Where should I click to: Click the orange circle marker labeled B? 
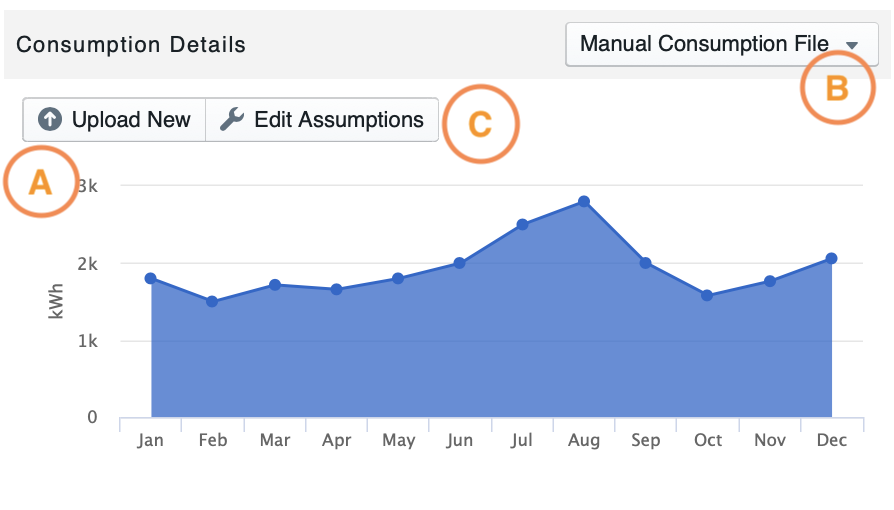(x=837, y=88)
